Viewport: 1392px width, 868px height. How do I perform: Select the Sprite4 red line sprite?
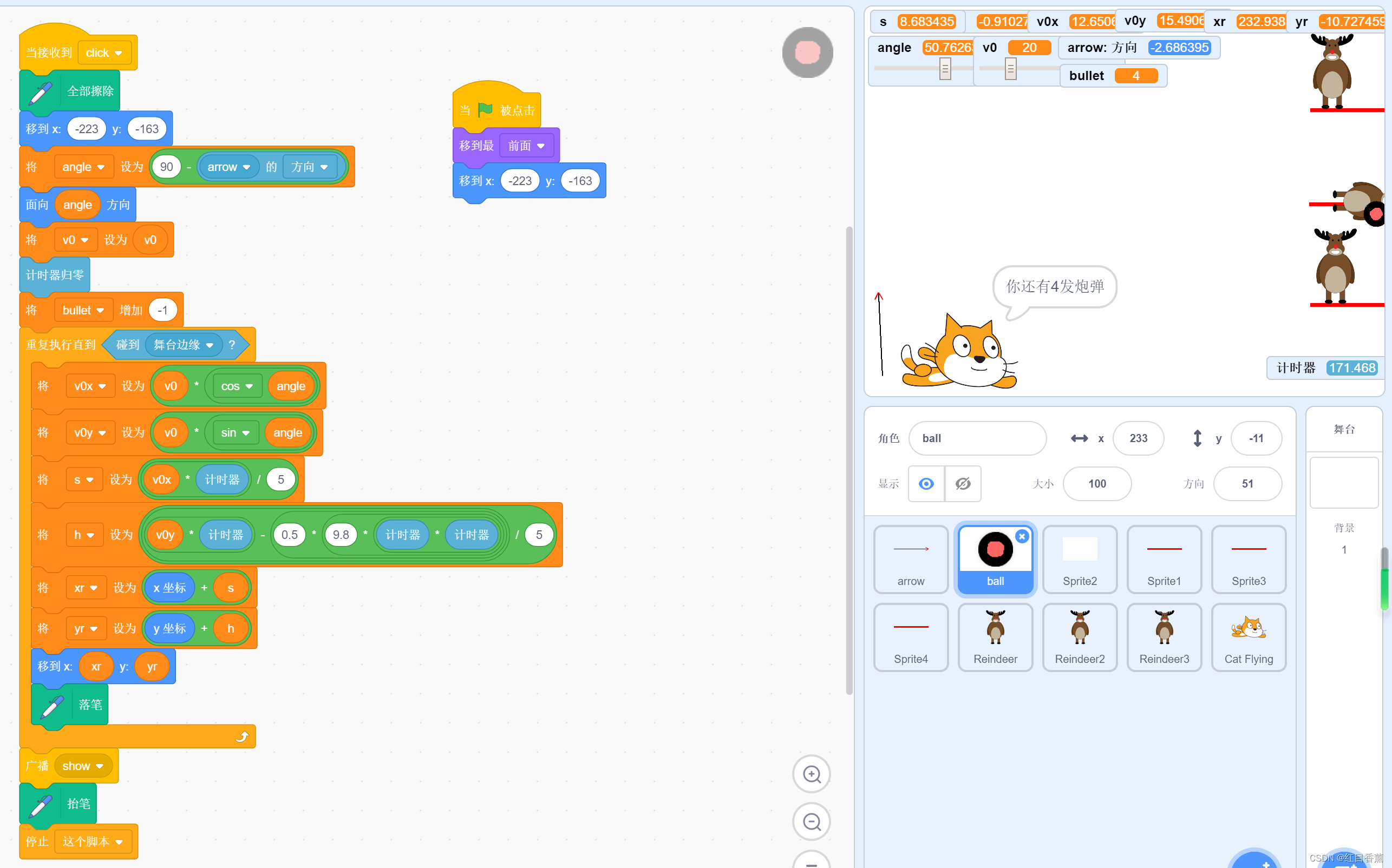[910, 636]
